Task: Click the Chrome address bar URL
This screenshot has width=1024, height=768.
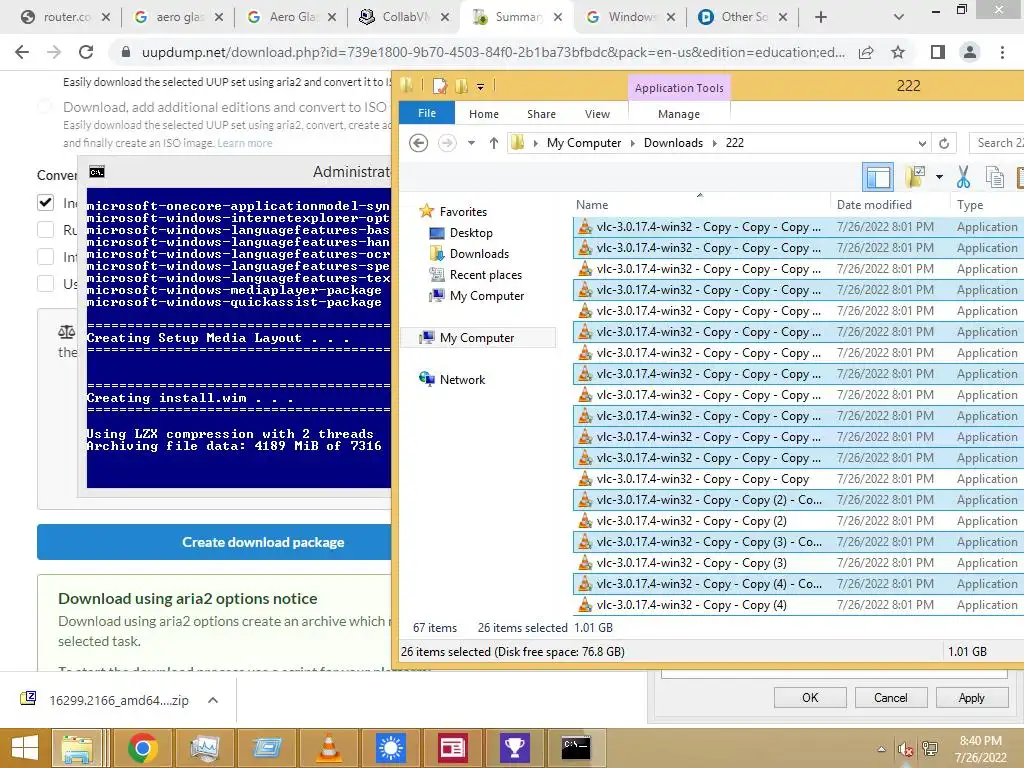Action: point(493,52)
